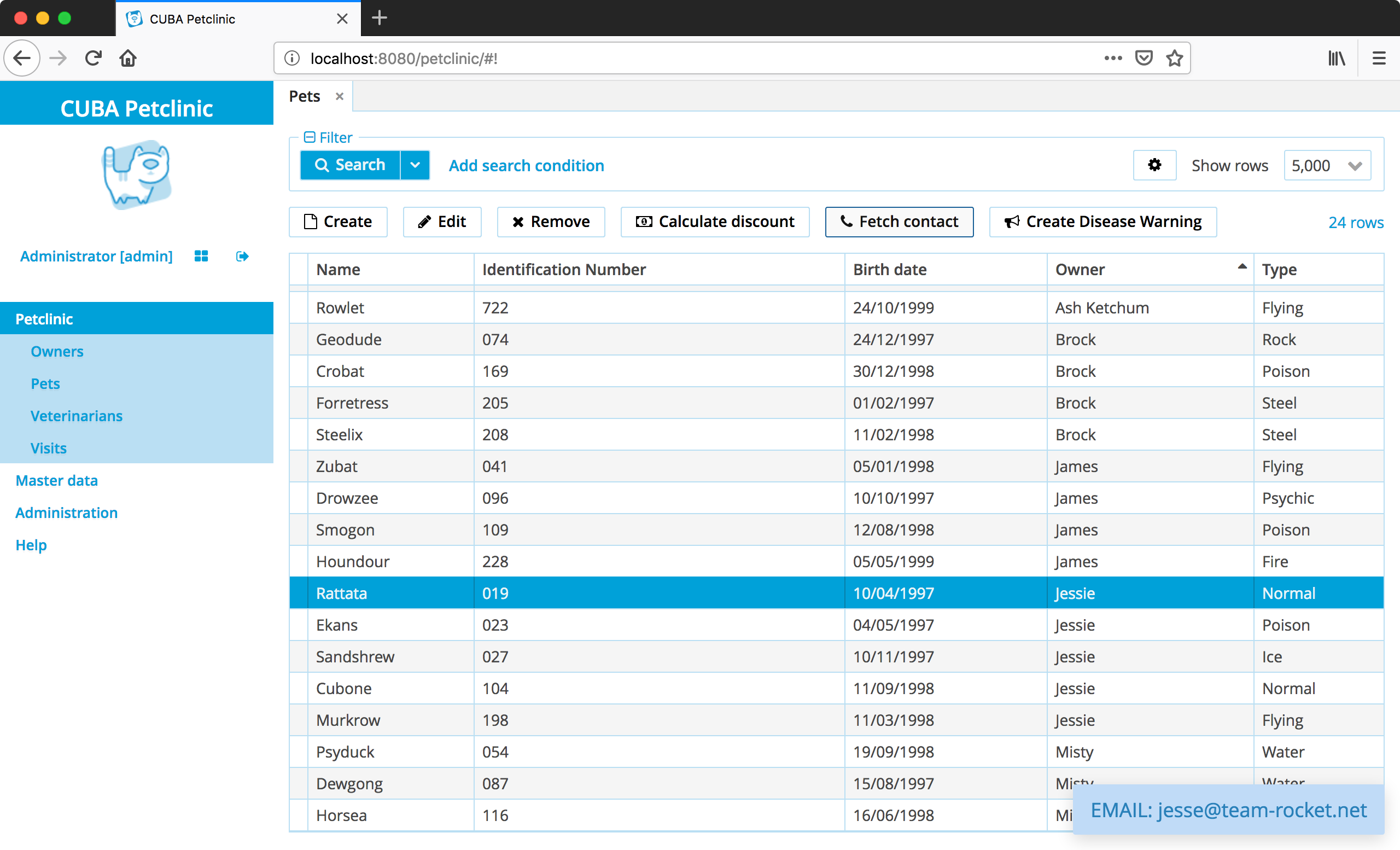Click the logout icon beside Administrator
The image size is (1400, 850).
242,256
